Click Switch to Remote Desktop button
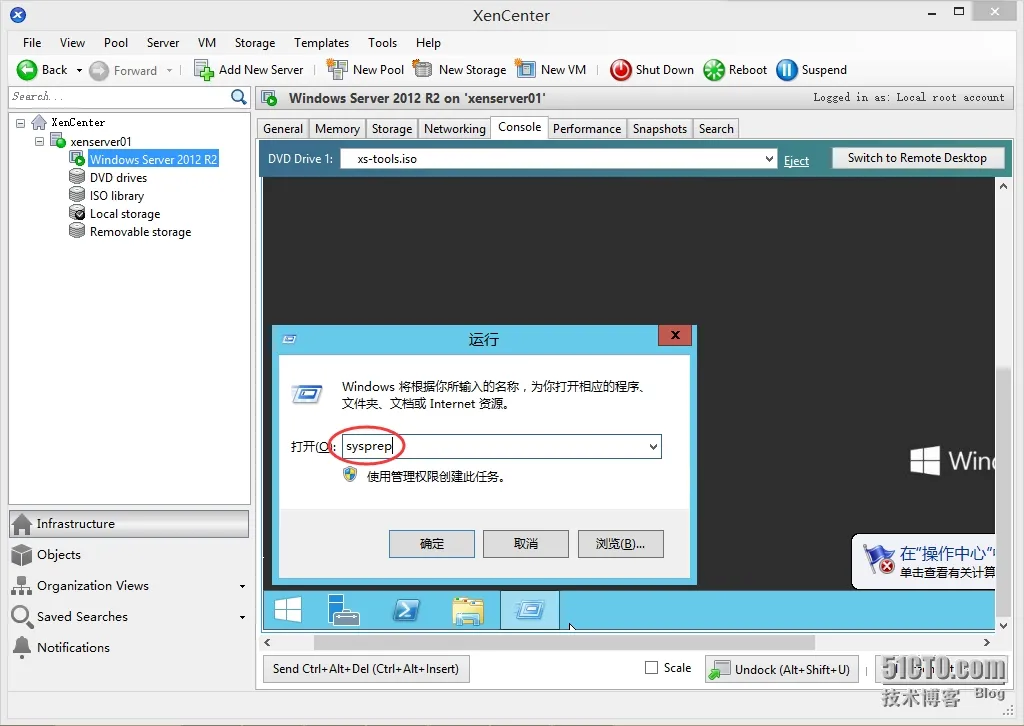The image size is (1024, 726). (917, 158)
